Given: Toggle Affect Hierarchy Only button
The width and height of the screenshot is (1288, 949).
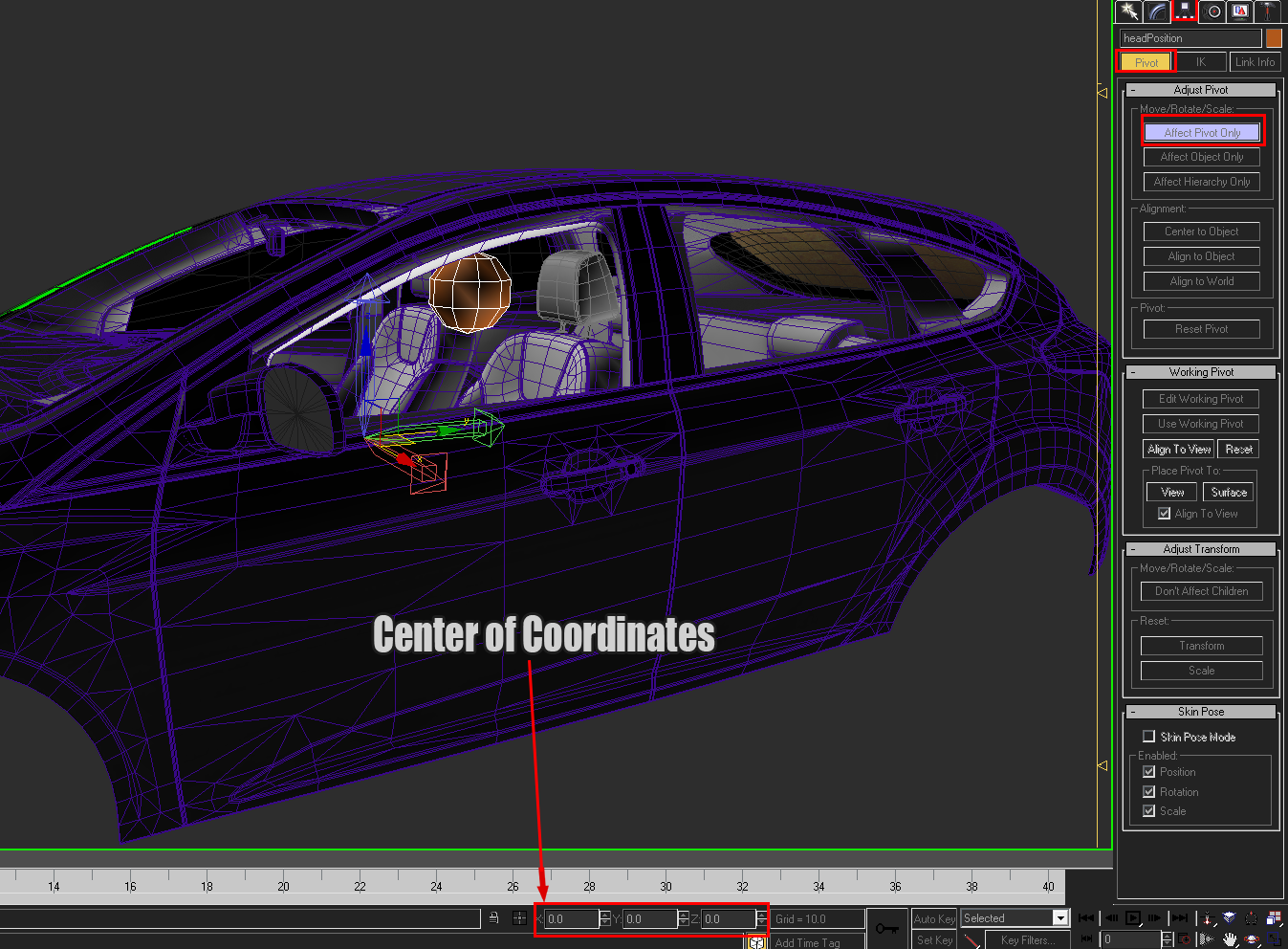Looking at the screenshot, I should click(x=1202, y=182).
